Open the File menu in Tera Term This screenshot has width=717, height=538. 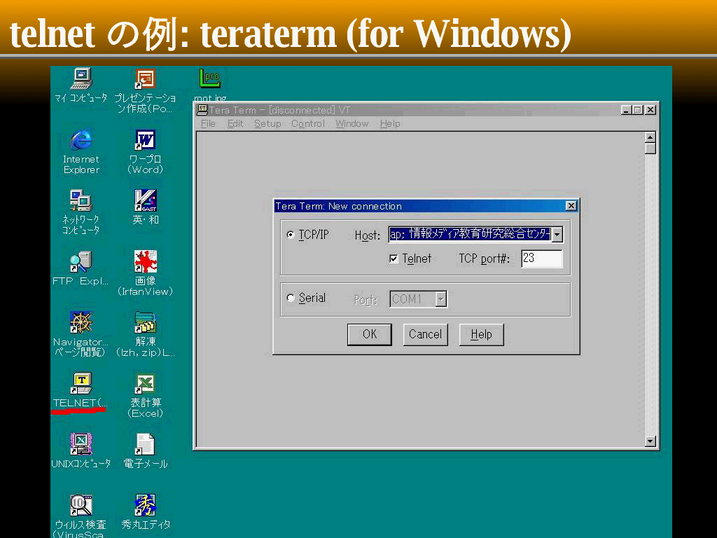[x=208, y=124]
